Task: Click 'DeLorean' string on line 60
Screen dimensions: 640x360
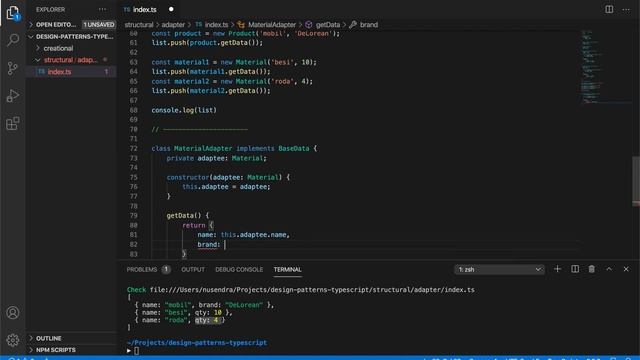Action: pyautogui.click(x=313, y=33)
